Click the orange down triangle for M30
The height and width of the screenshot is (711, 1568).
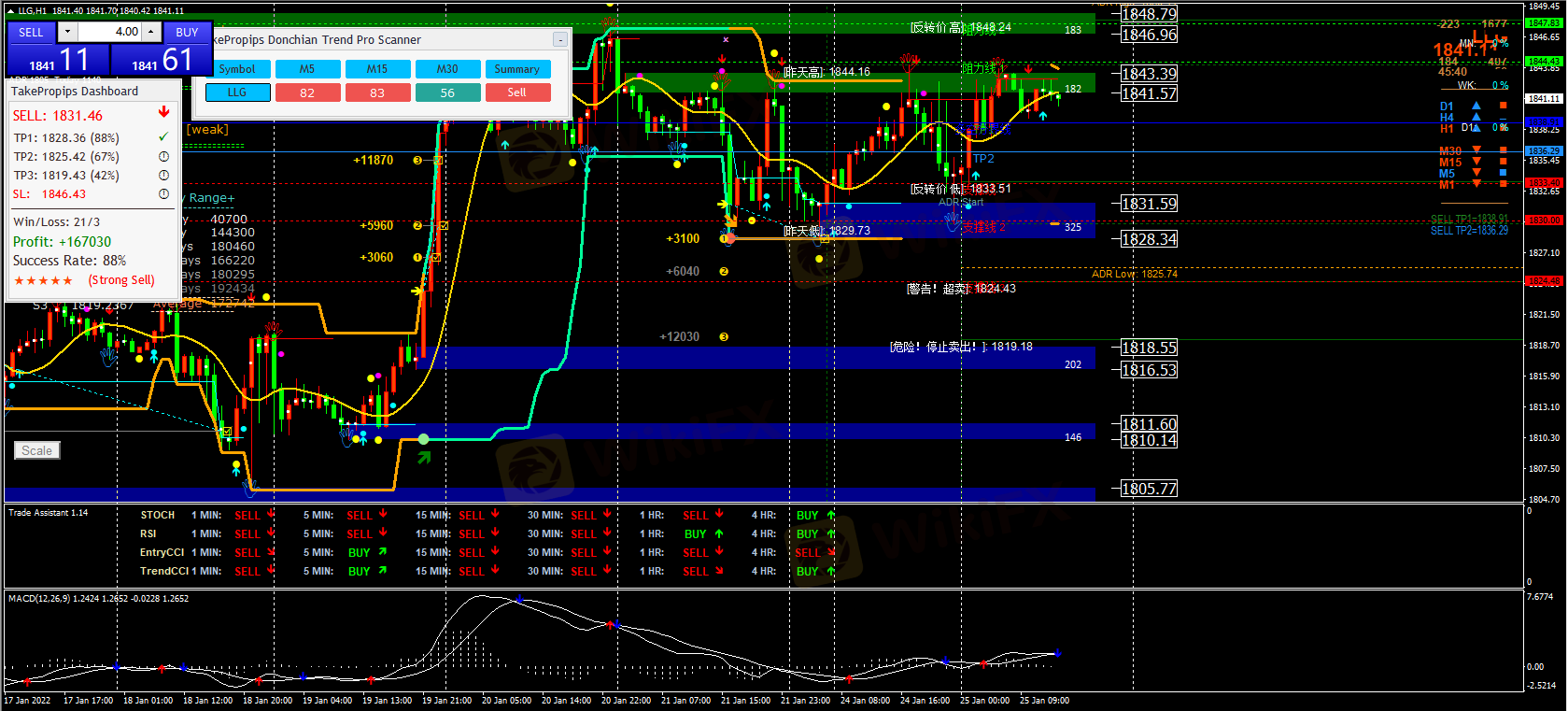1476,150
